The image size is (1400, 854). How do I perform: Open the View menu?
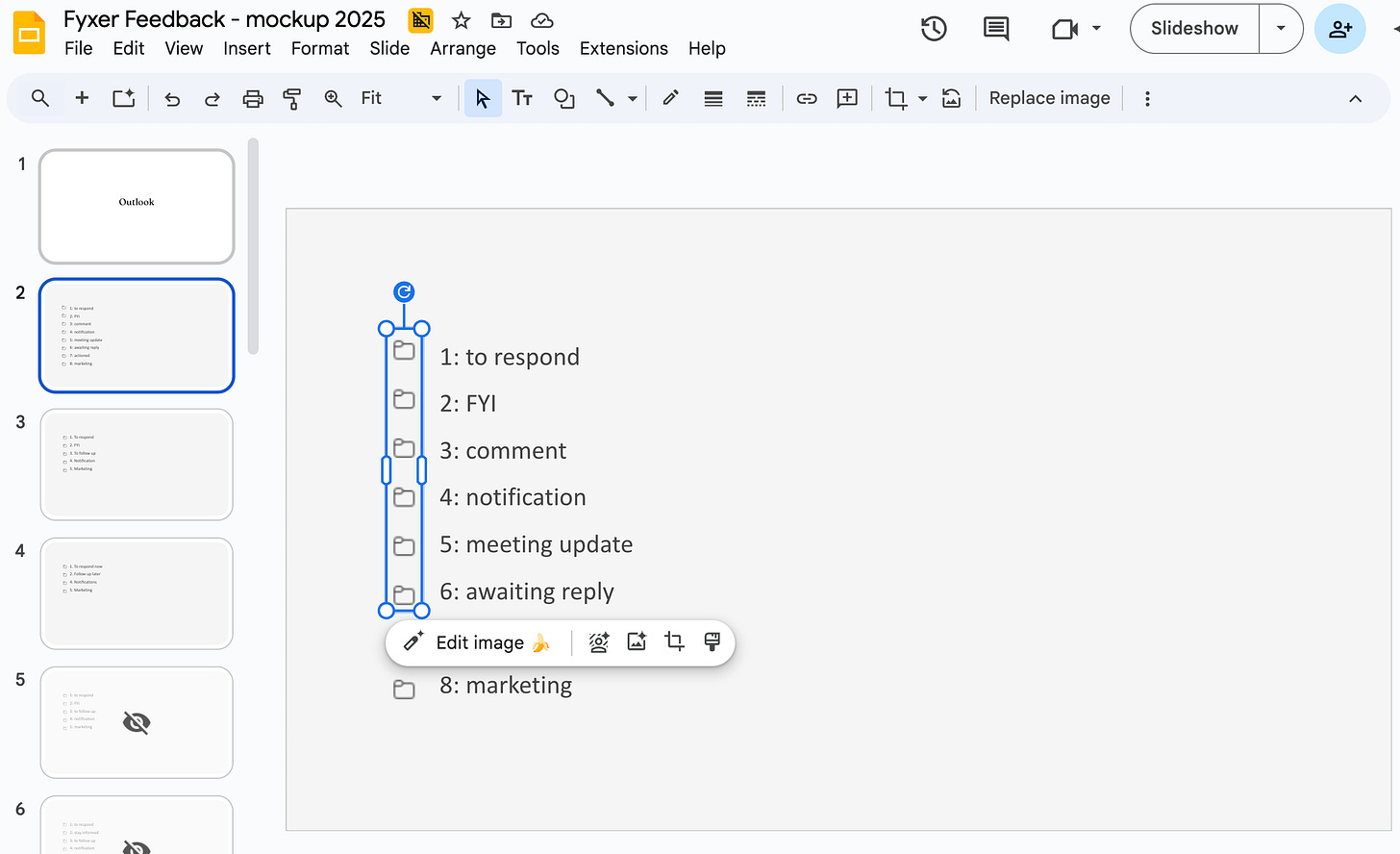pyautogui.click(x=184, y=48)
